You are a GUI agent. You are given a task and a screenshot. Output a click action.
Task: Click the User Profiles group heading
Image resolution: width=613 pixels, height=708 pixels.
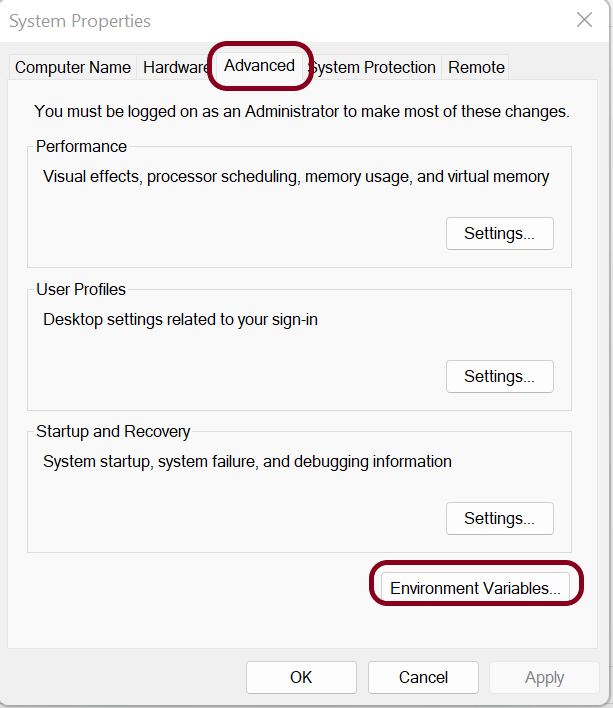[81, 290]
